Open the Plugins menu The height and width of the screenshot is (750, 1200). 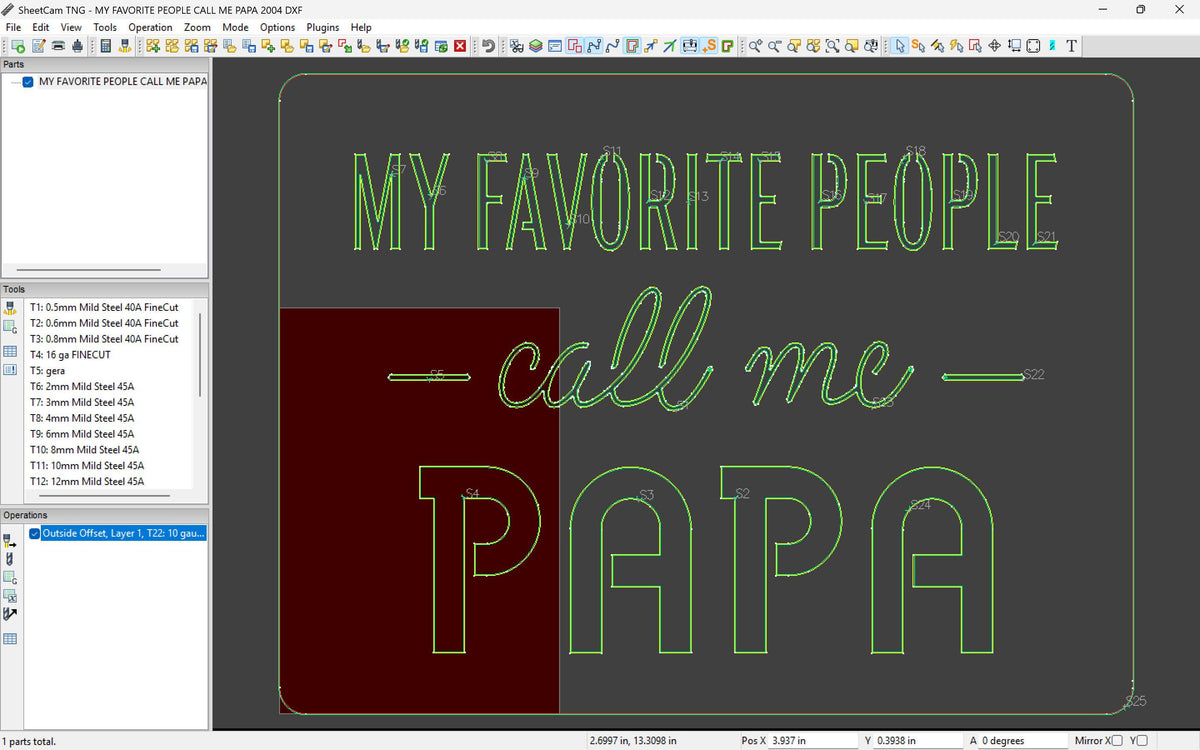(x=323, y=27)
